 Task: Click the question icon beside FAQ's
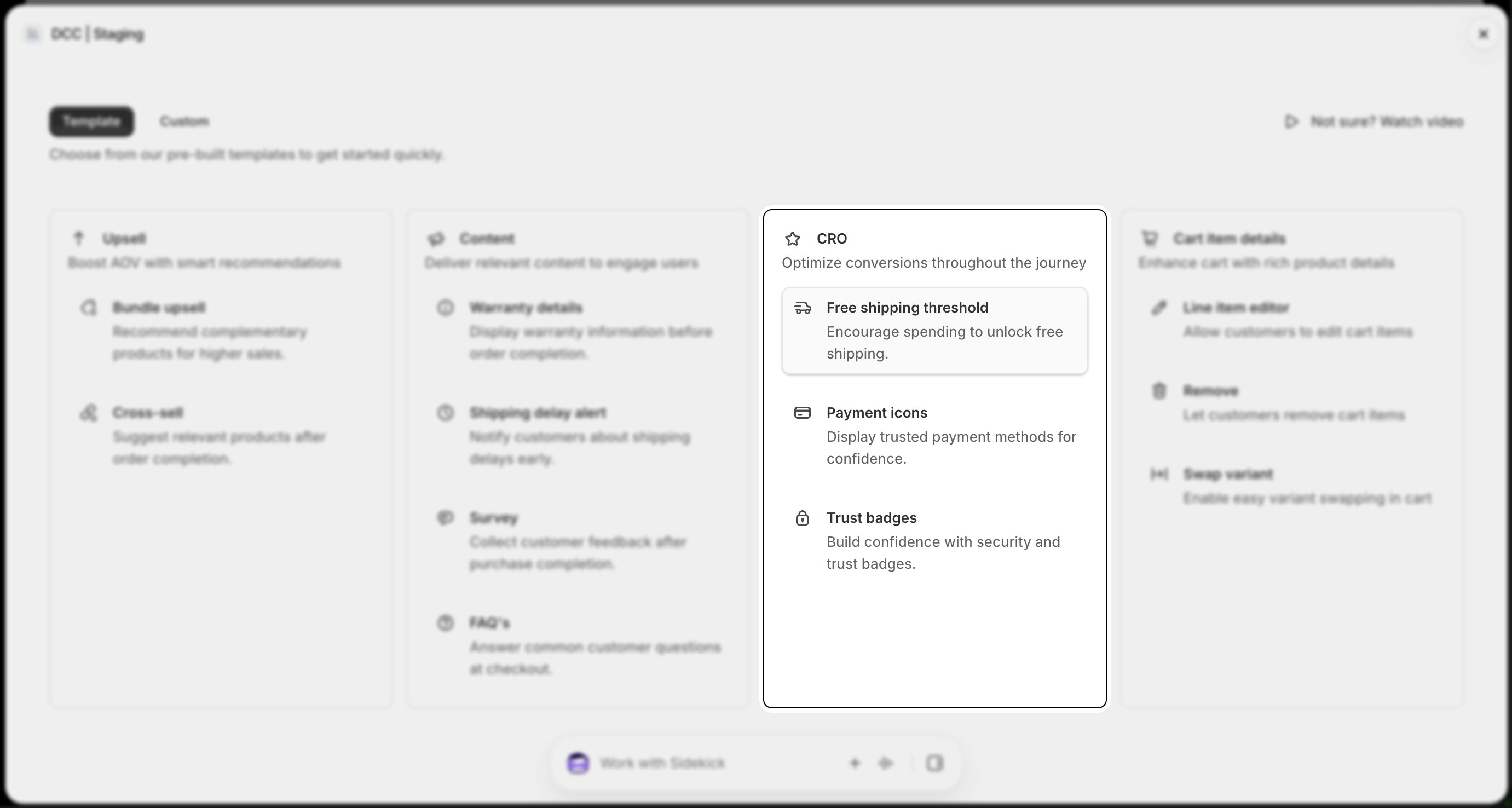[x=446, y=622]
